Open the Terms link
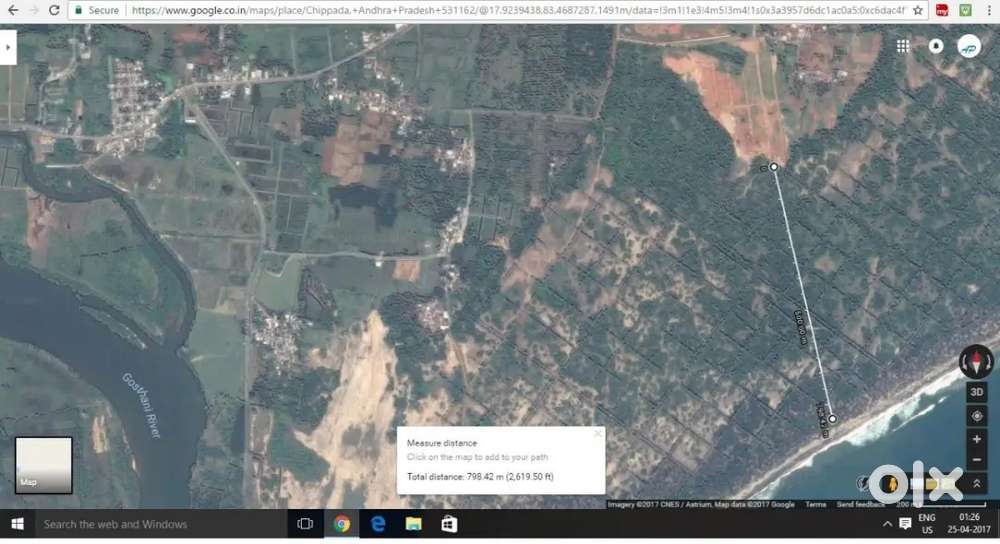 pyautogui.click(x=816, y=504)
